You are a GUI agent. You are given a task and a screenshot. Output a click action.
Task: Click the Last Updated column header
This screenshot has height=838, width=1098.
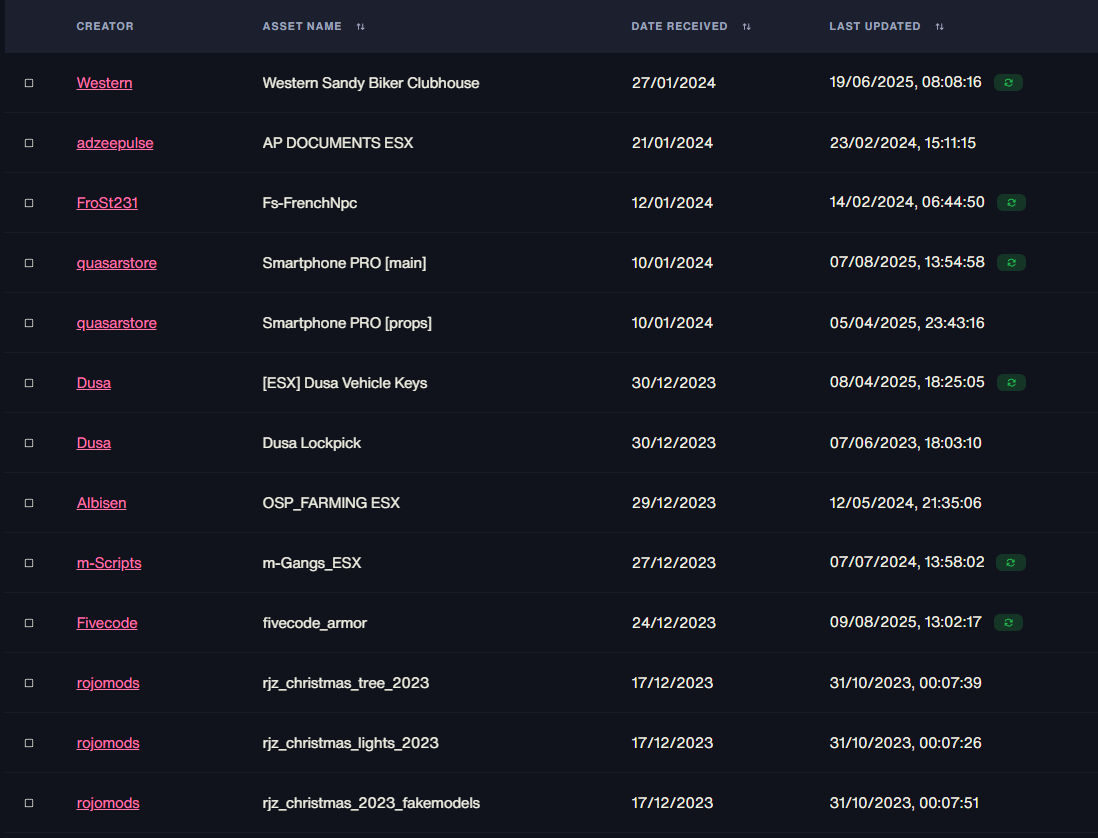point(875,27)
